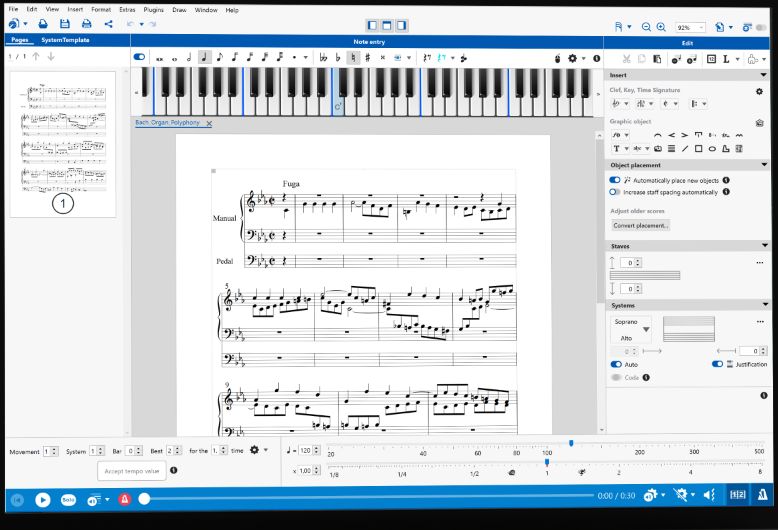Click the playback position slider handle
Viewport: 778px width, 530px height.
pyautogui.click(x=144, y=499)
